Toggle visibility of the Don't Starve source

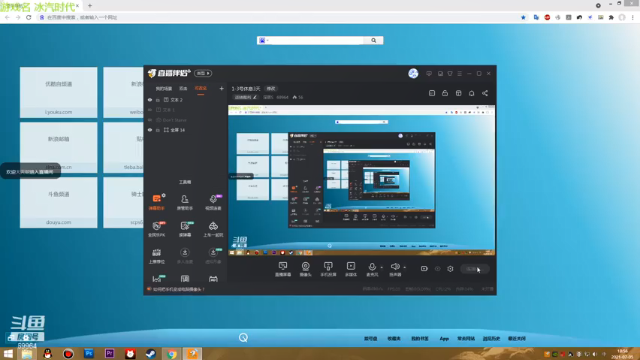click(x=150, y=120)
